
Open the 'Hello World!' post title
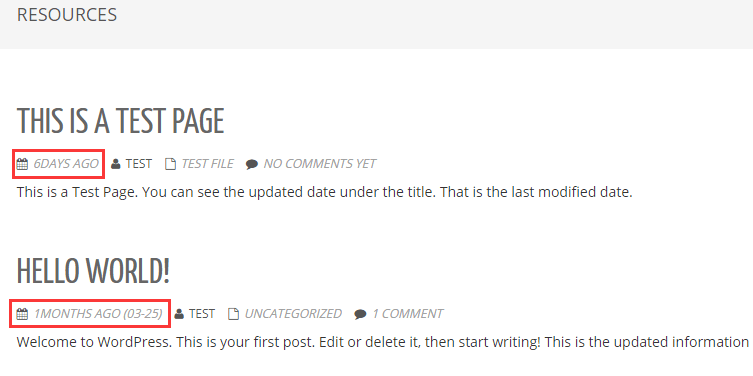click(94, 271)
